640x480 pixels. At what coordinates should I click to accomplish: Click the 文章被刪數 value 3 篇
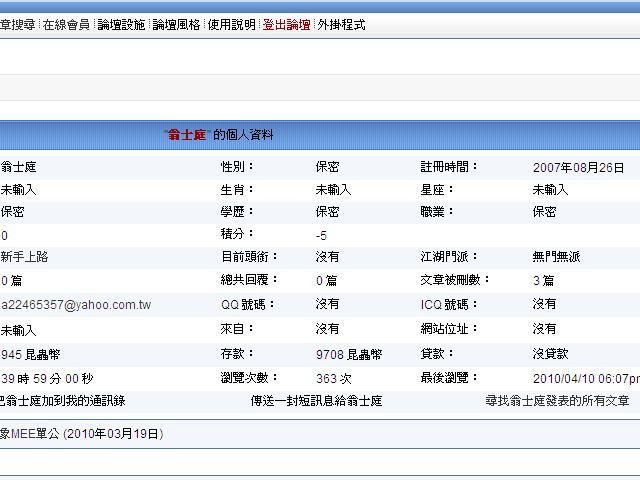pos(543,281)
